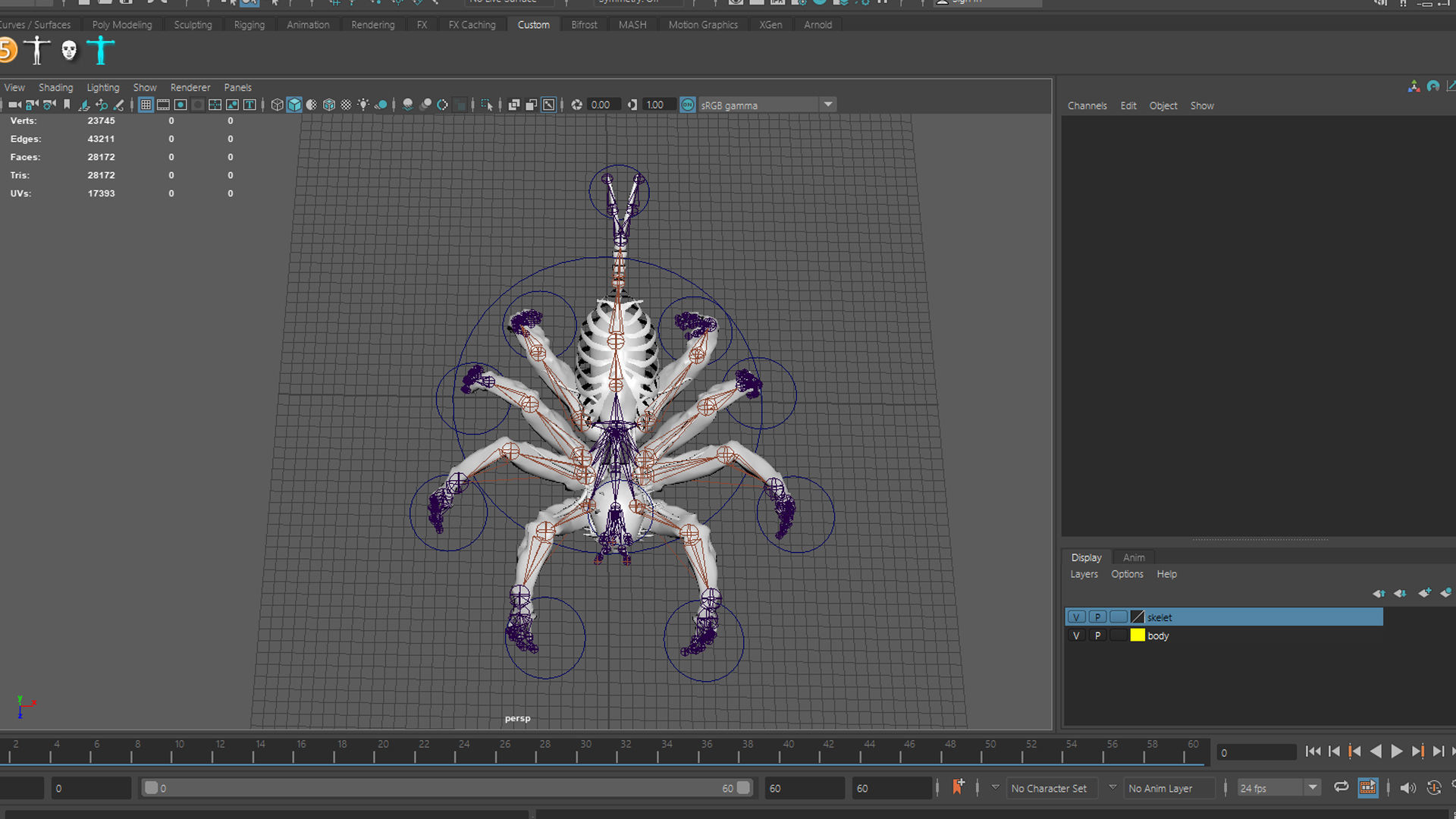Click the range slider start handle
This screenshot has height=819, width=1456.
(151, 788)
